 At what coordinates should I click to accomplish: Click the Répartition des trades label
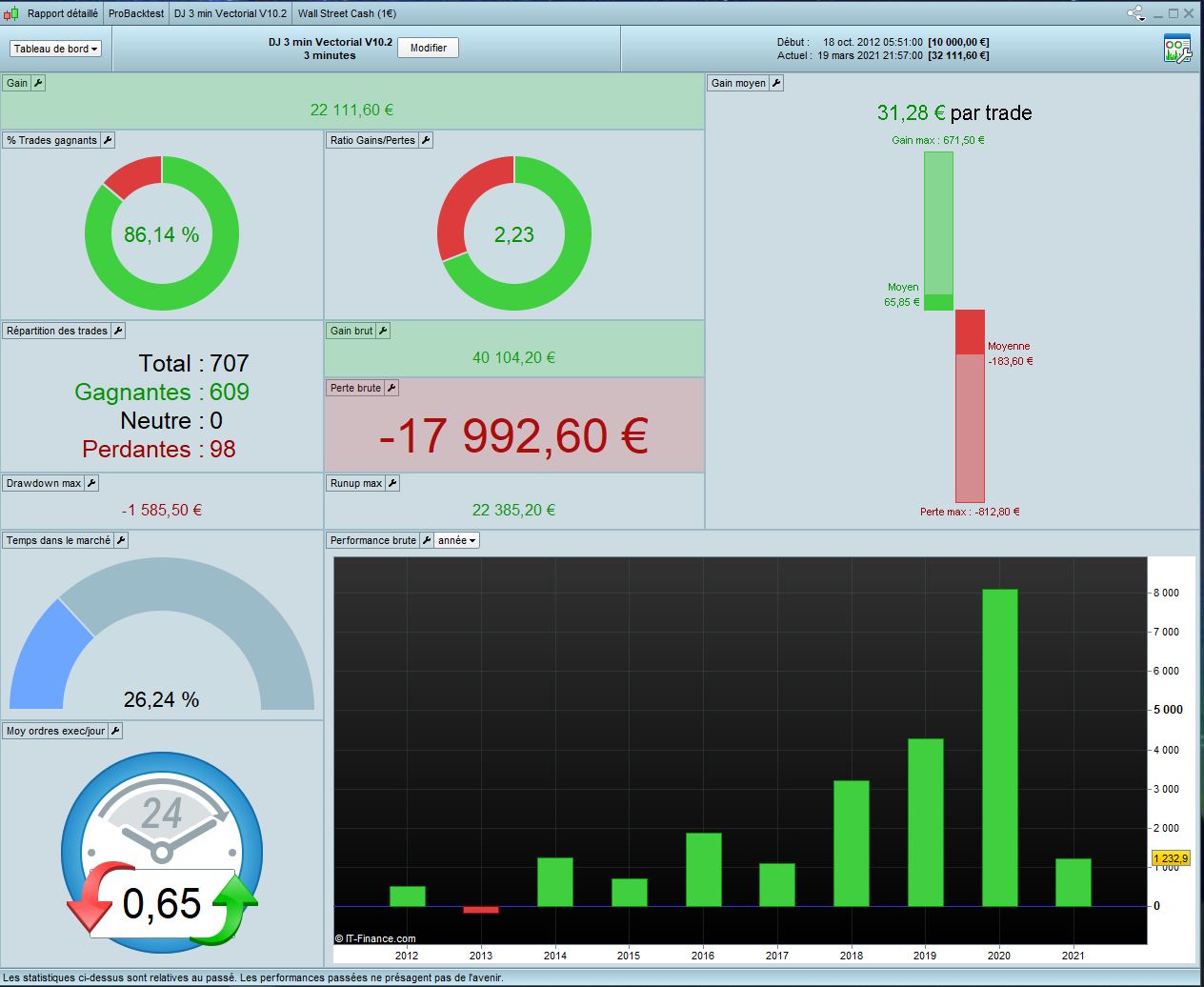click(x=57, y=331)
